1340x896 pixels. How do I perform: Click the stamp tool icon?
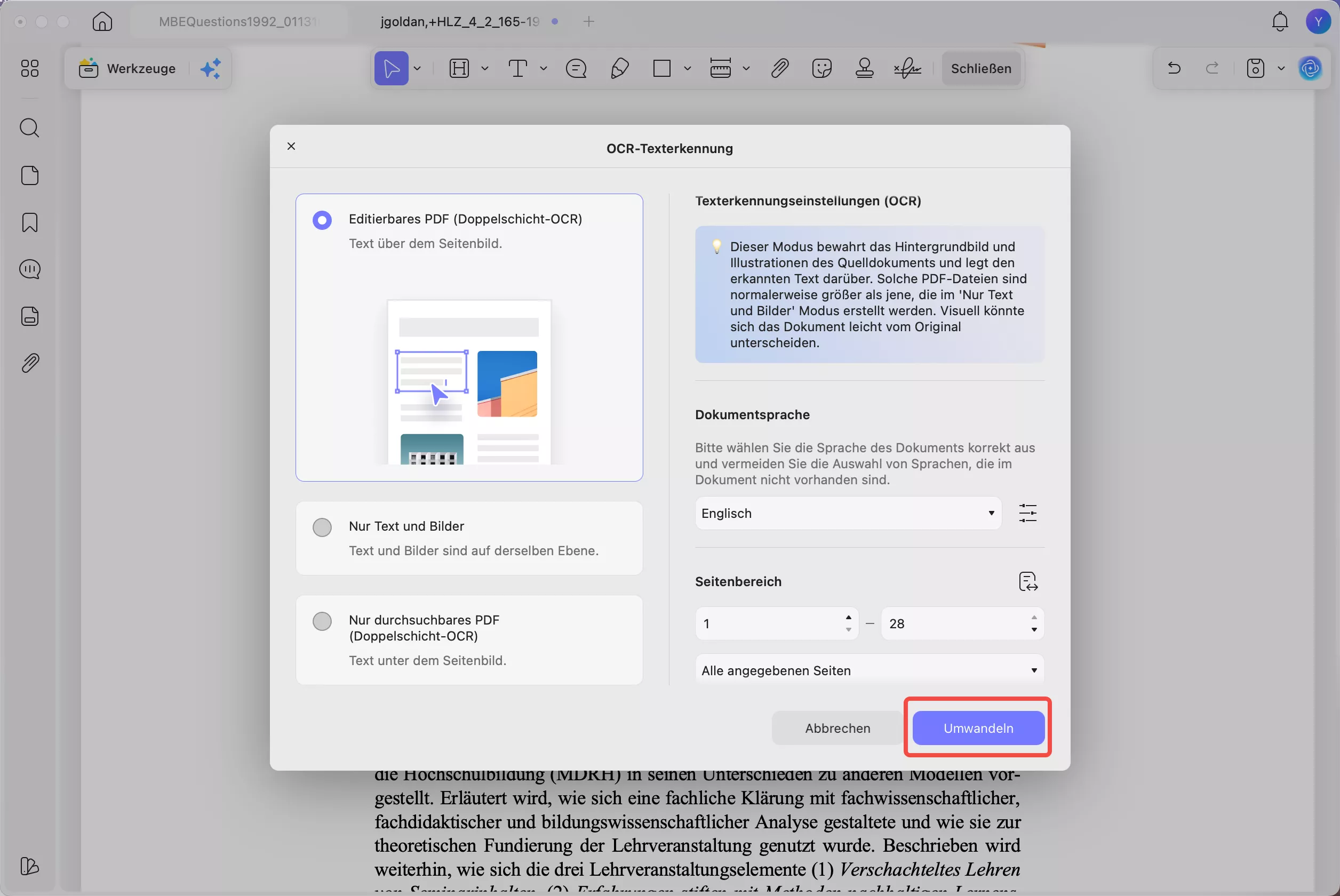point(864,69)
